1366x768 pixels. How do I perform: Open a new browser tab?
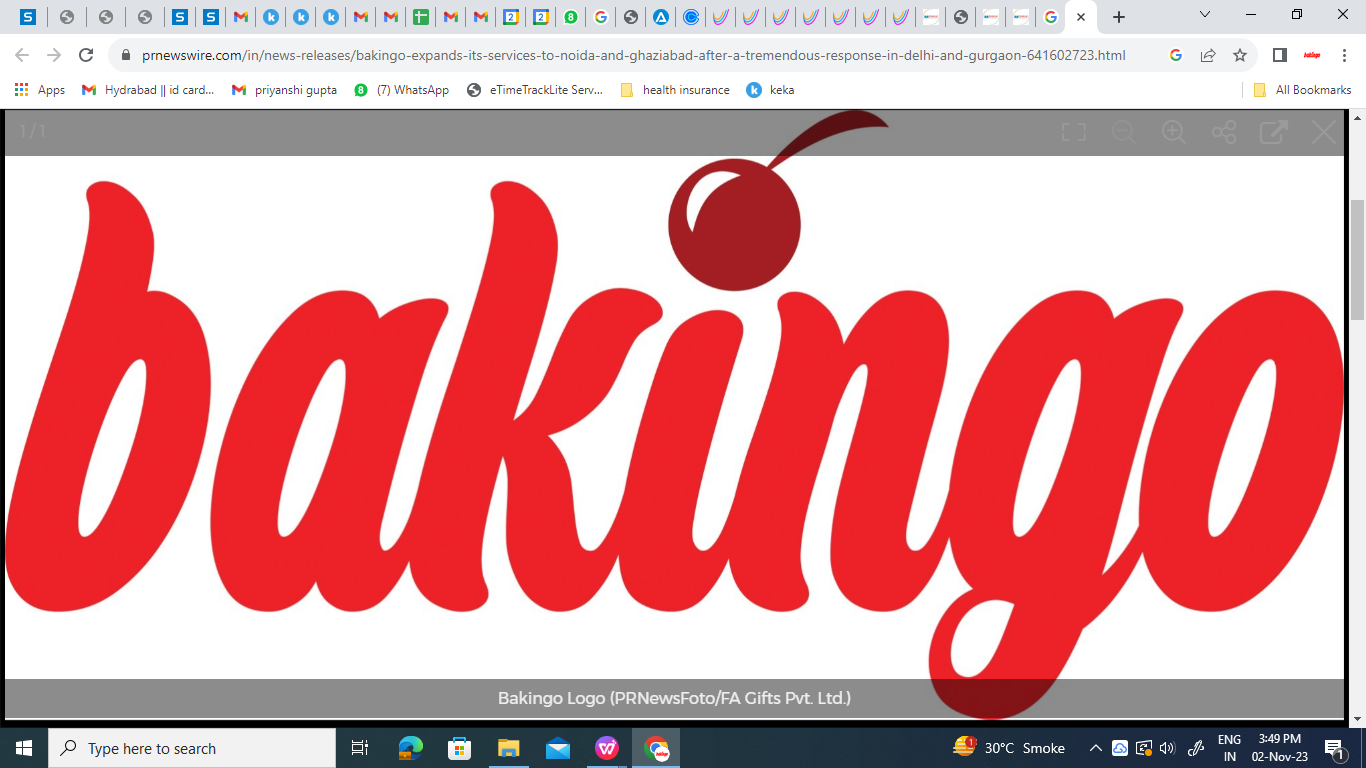(1119, 17)
